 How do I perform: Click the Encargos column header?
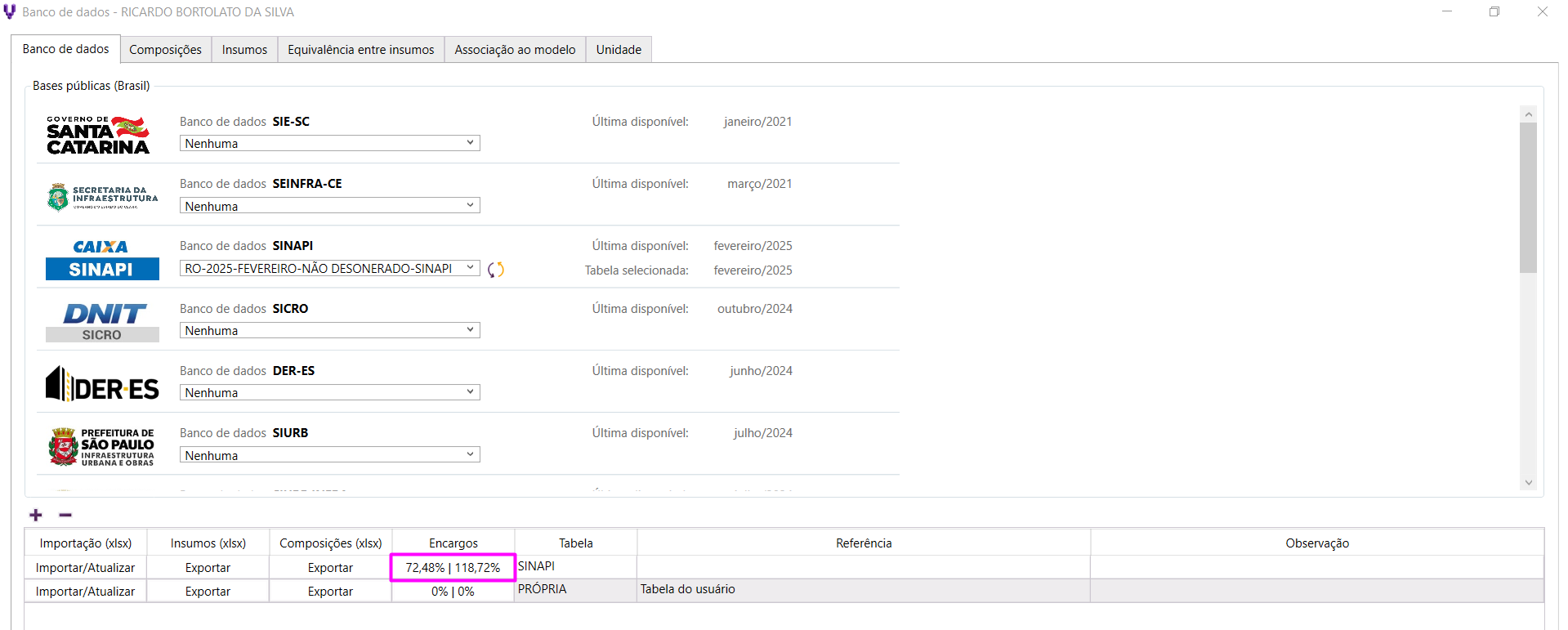click(x=453, y=543)
